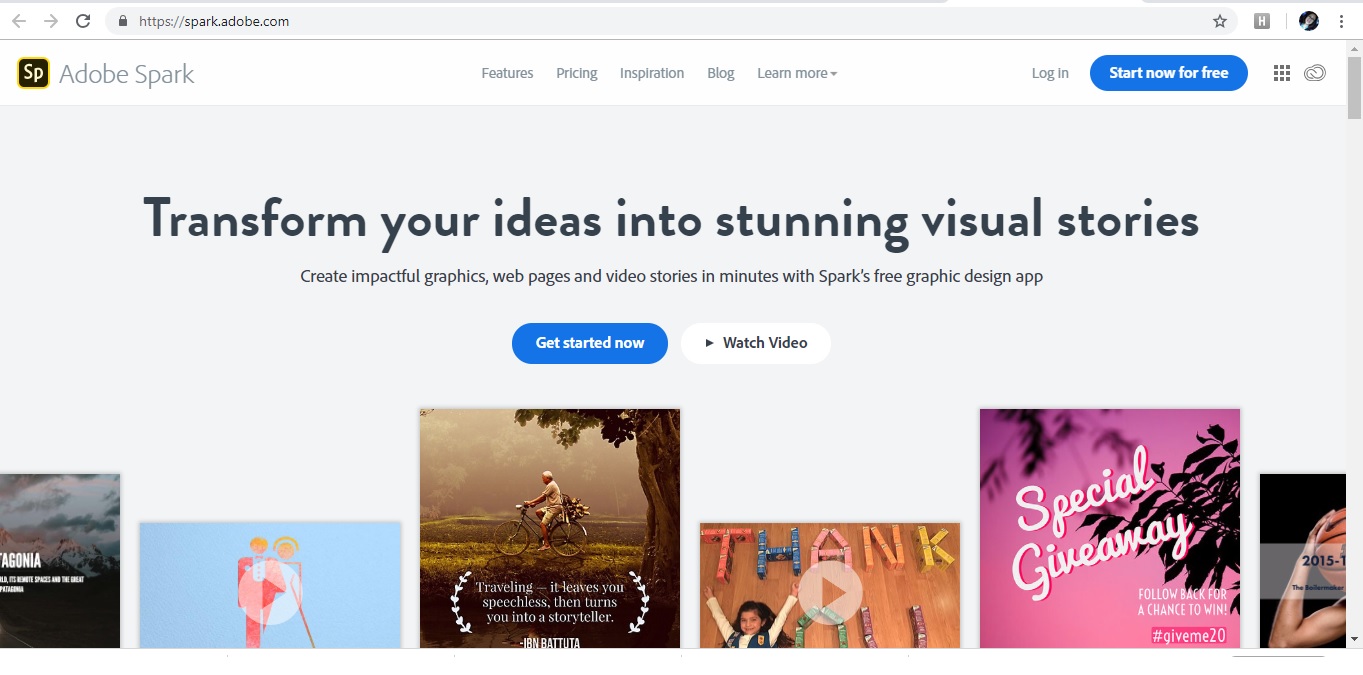This screenshot has height=675, width=1363.
Task: Reload the page with the refresh icon
Action: pos(84,21)
